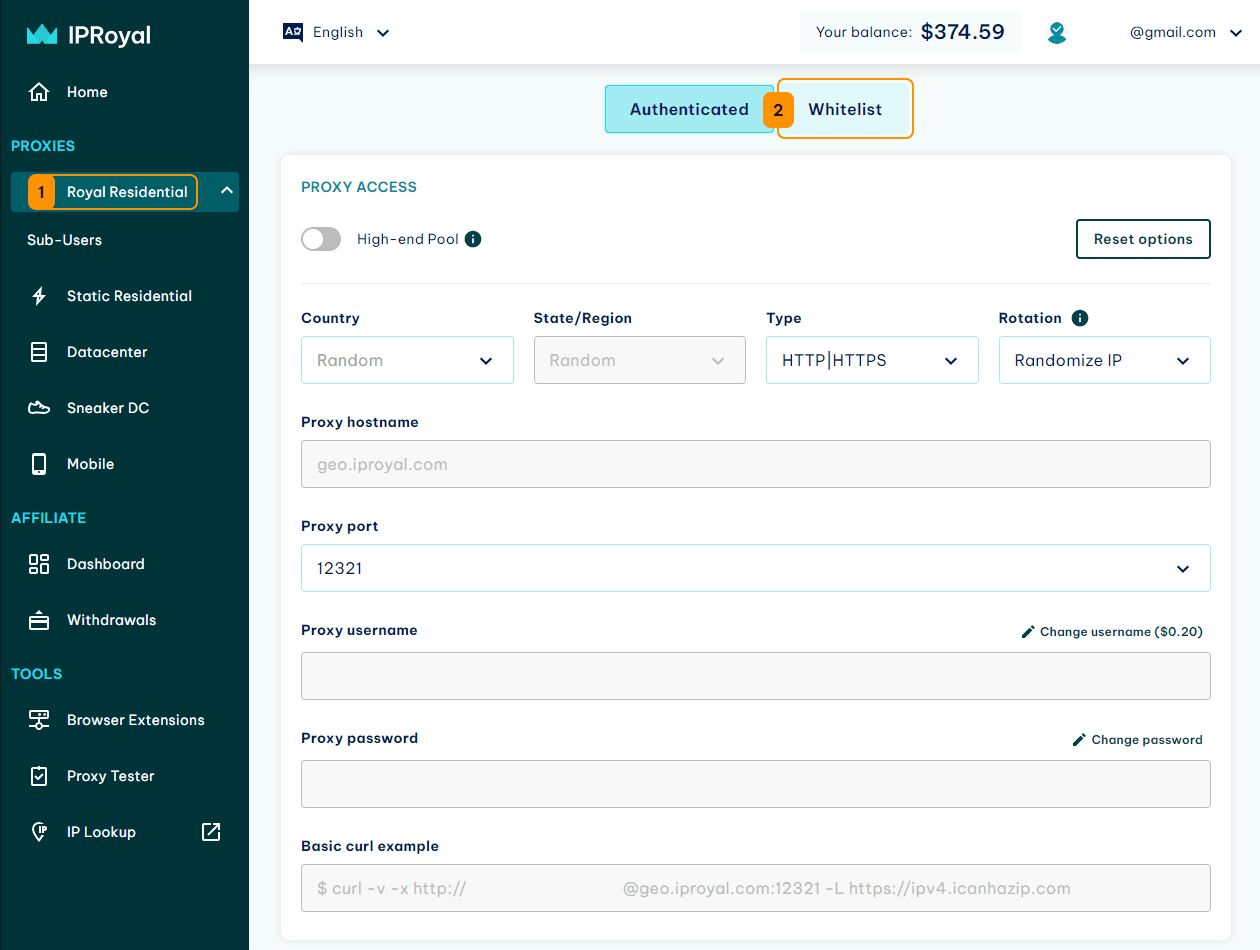Click the PROXY ACCESS heading
Viewport: 1260px width, 950px height.
[x=359, y=187]
